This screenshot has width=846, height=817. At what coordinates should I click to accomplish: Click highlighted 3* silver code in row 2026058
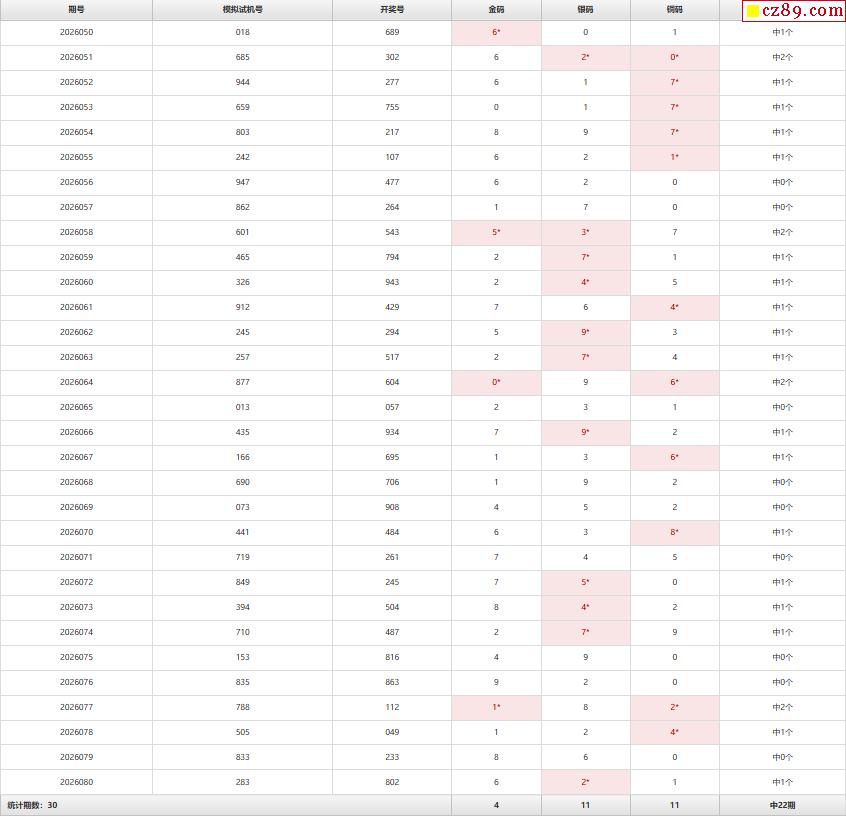[586, 232]
